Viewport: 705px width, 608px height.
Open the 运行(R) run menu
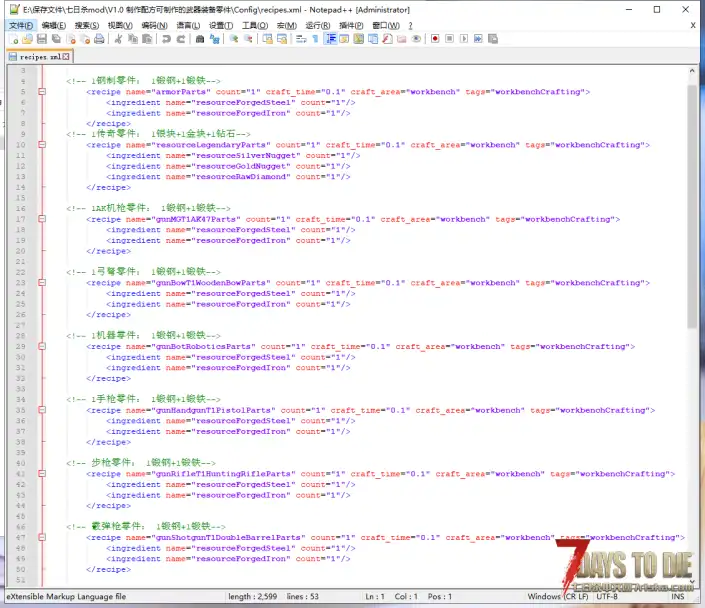(318, 26)
